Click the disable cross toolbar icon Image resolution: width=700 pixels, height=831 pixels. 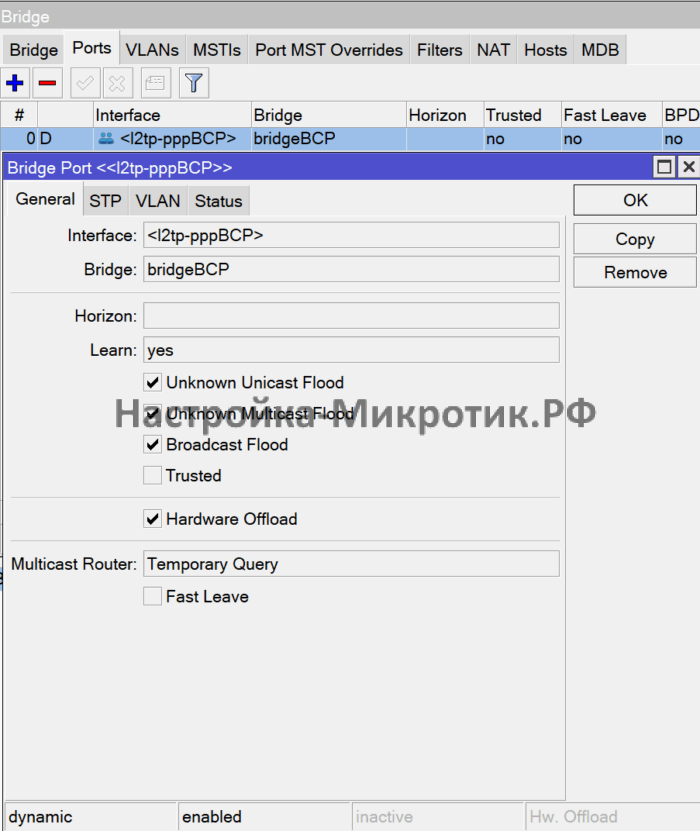click(x=118, y=83)
